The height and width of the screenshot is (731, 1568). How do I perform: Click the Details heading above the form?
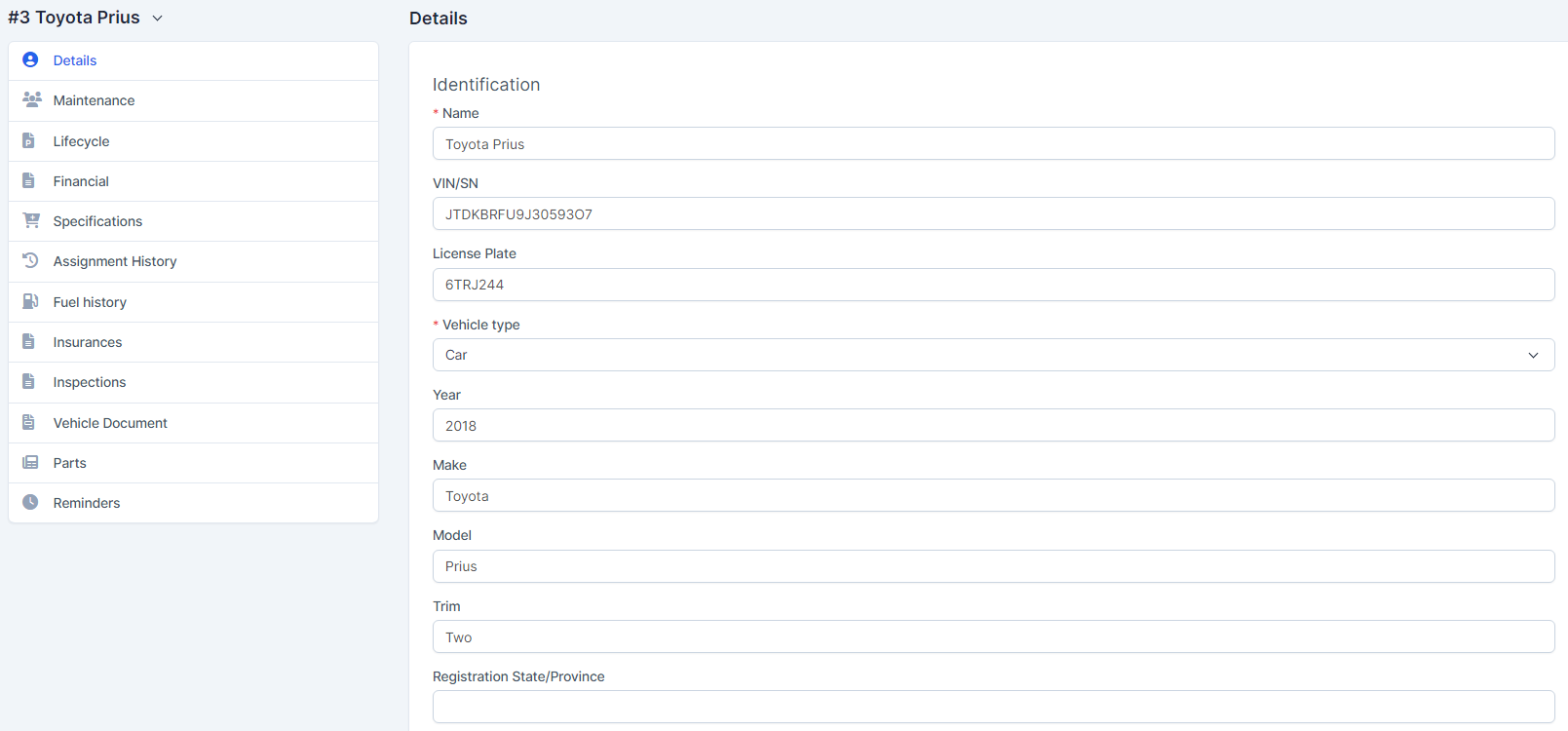pos(439,19)
